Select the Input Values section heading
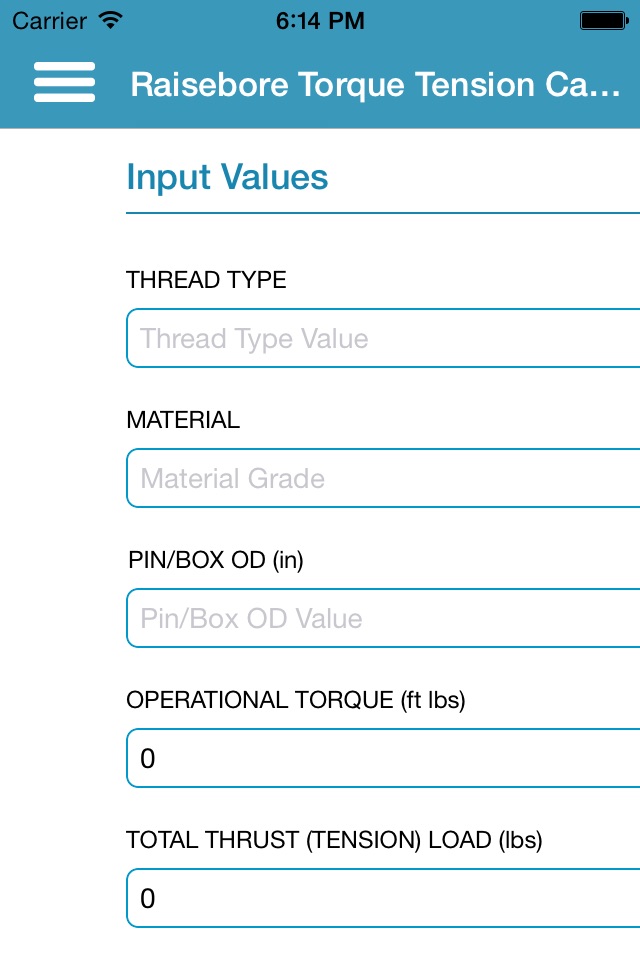Viewport: 640px width, 960px height. (227, 177)
